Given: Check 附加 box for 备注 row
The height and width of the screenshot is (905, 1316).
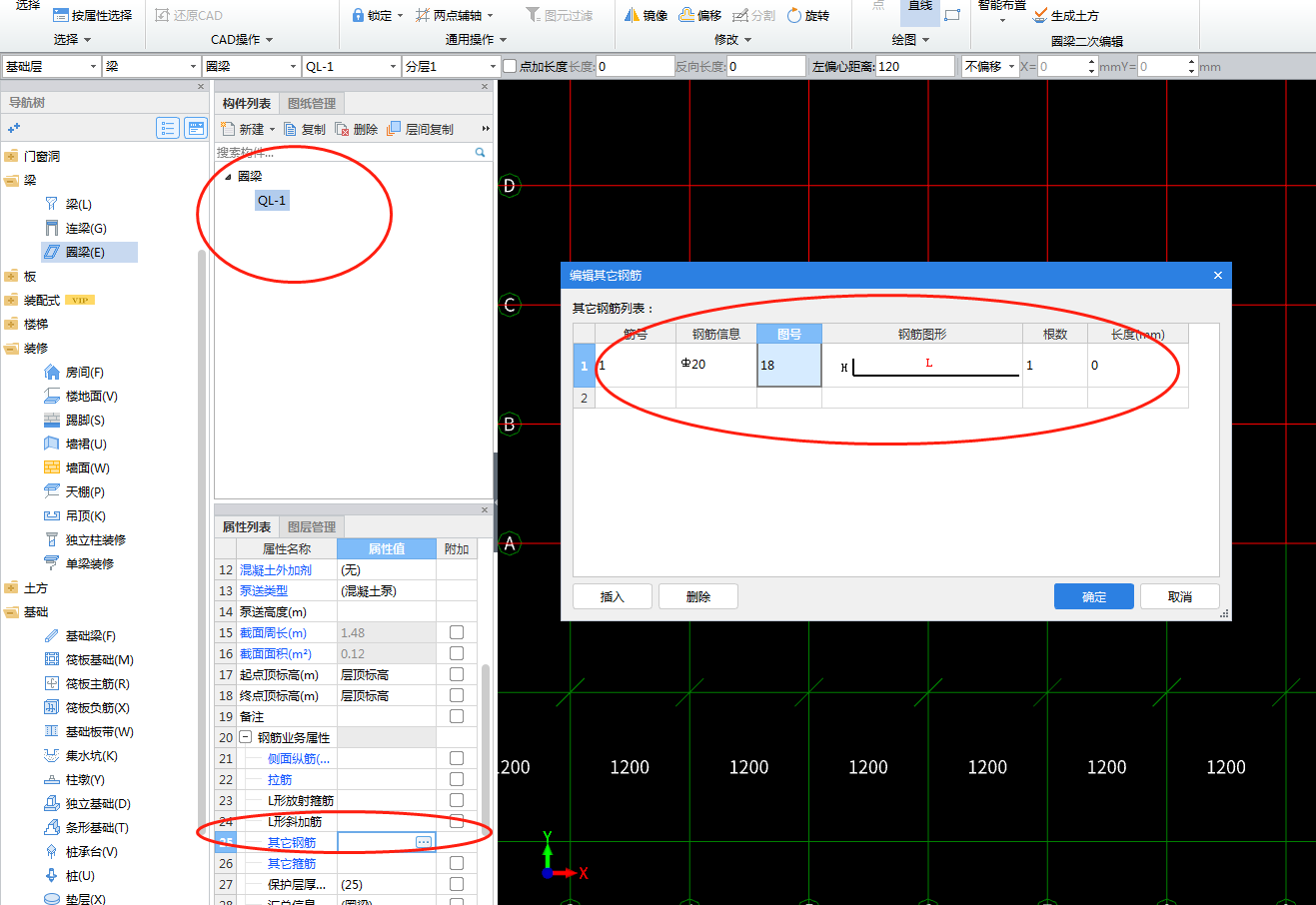Looking at the screenshot, I should click(x=457, y=716).
